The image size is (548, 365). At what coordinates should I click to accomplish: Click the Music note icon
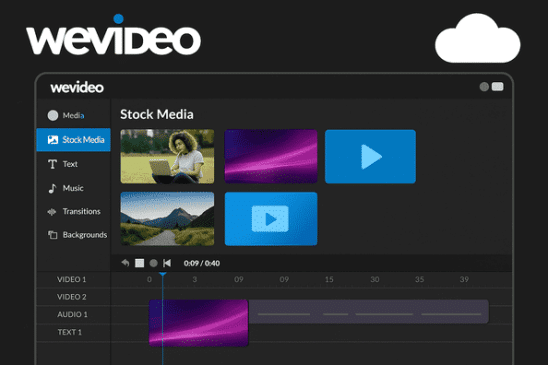pos(52,188)
